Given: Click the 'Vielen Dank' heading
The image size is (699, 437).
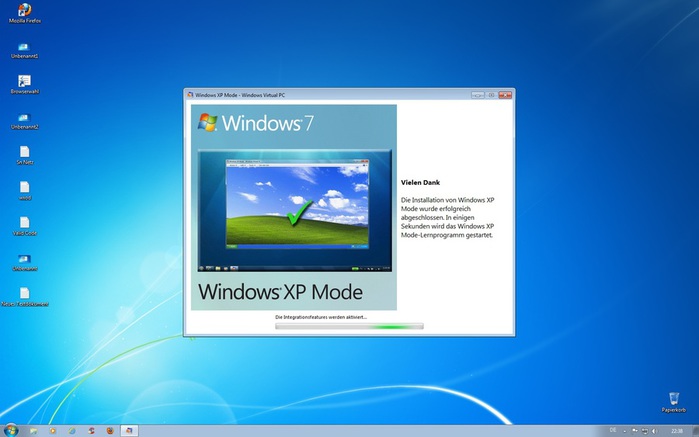Looking at the screenshot, I should (x=420, y=182).
